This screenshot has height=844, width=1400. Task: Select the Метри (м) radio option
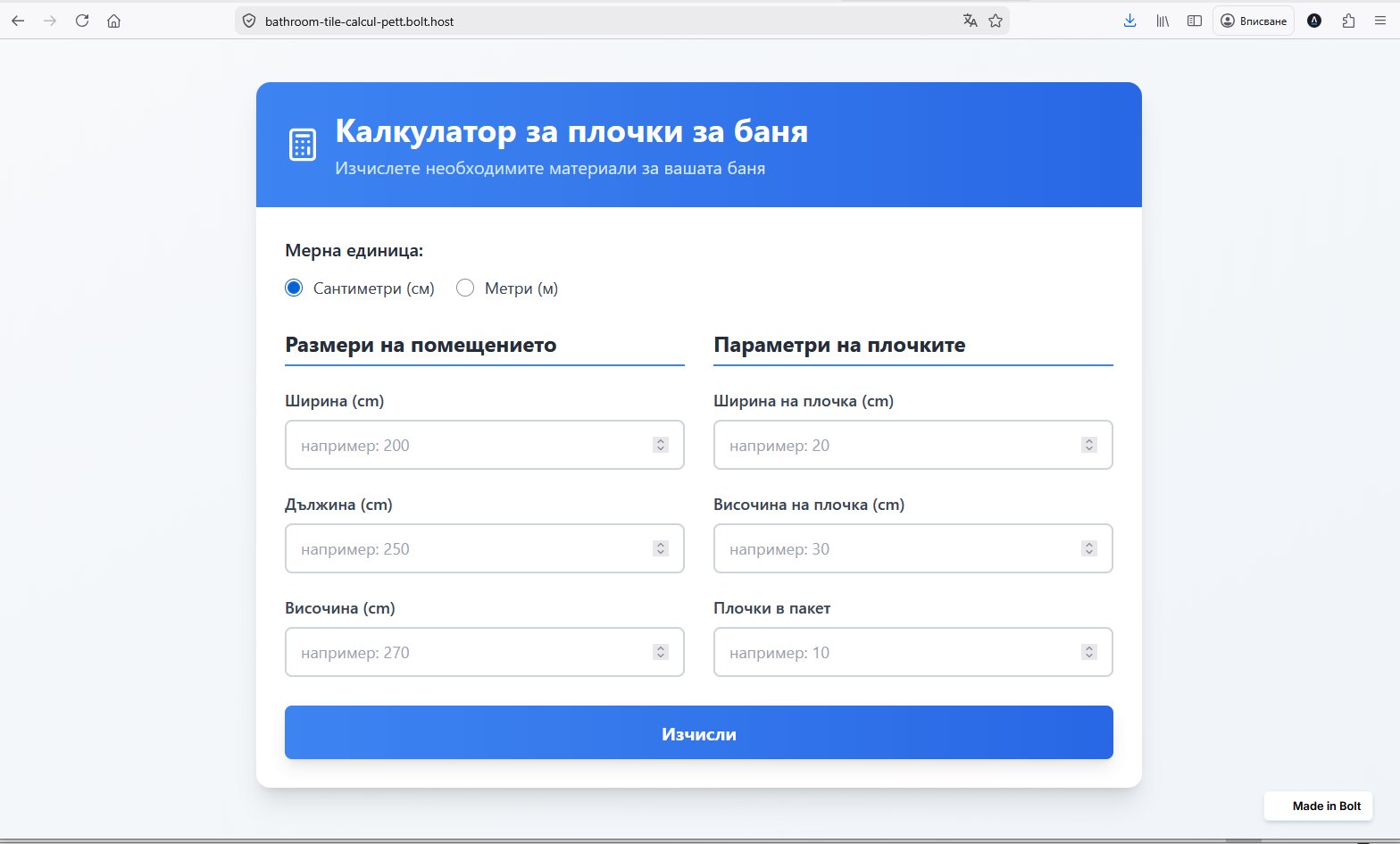(x=465, y=288)
